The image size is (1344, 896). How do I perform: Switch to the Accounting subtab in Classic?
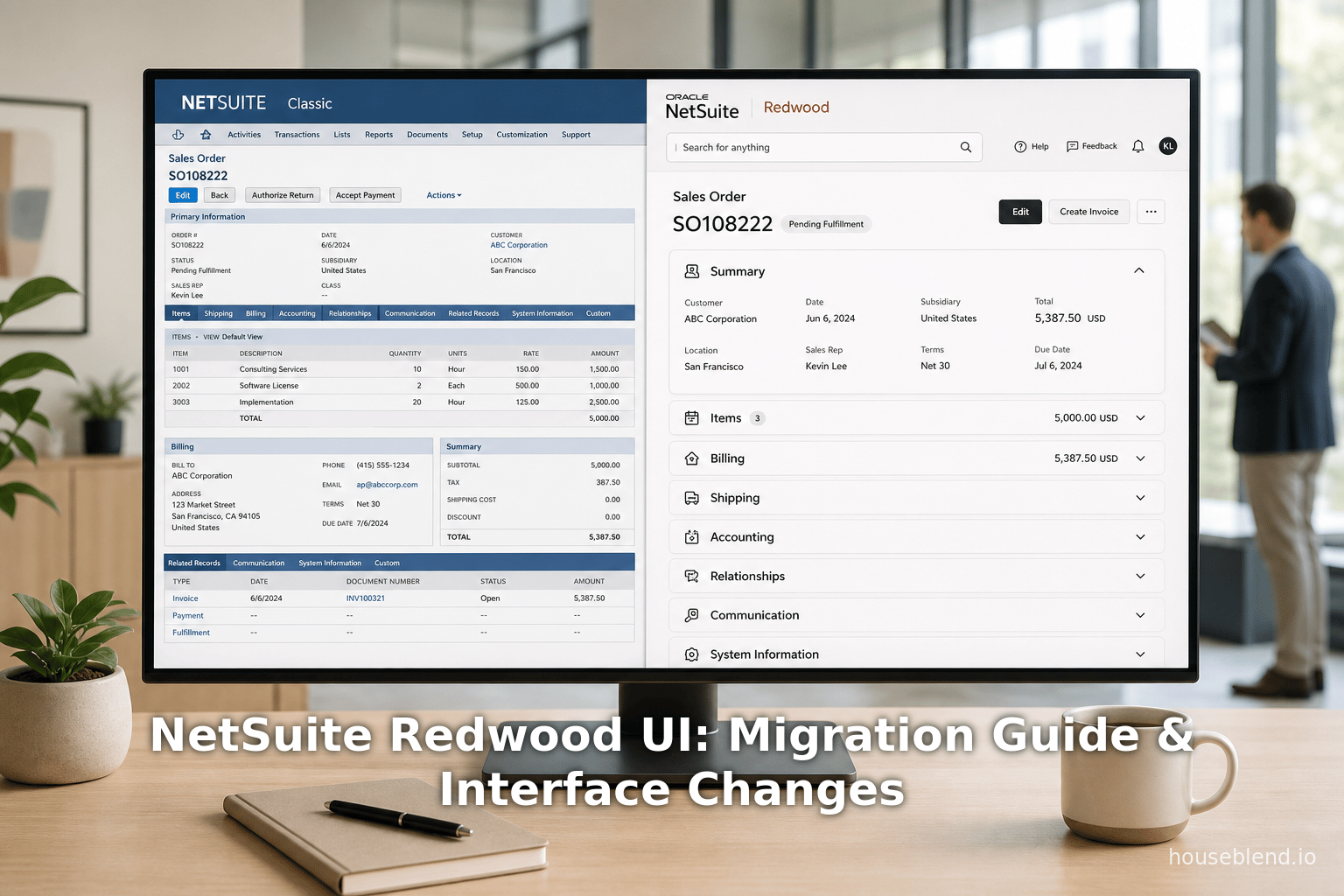pyautogui.click(x=297, y=313)
